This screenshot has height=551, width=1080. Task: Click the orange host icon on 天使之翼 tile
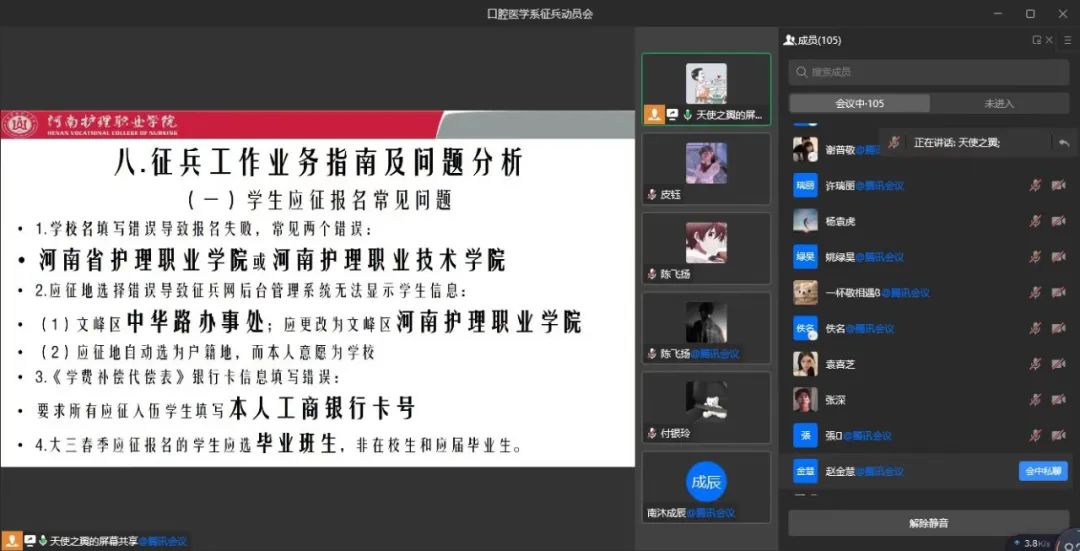tap(654, 115)
